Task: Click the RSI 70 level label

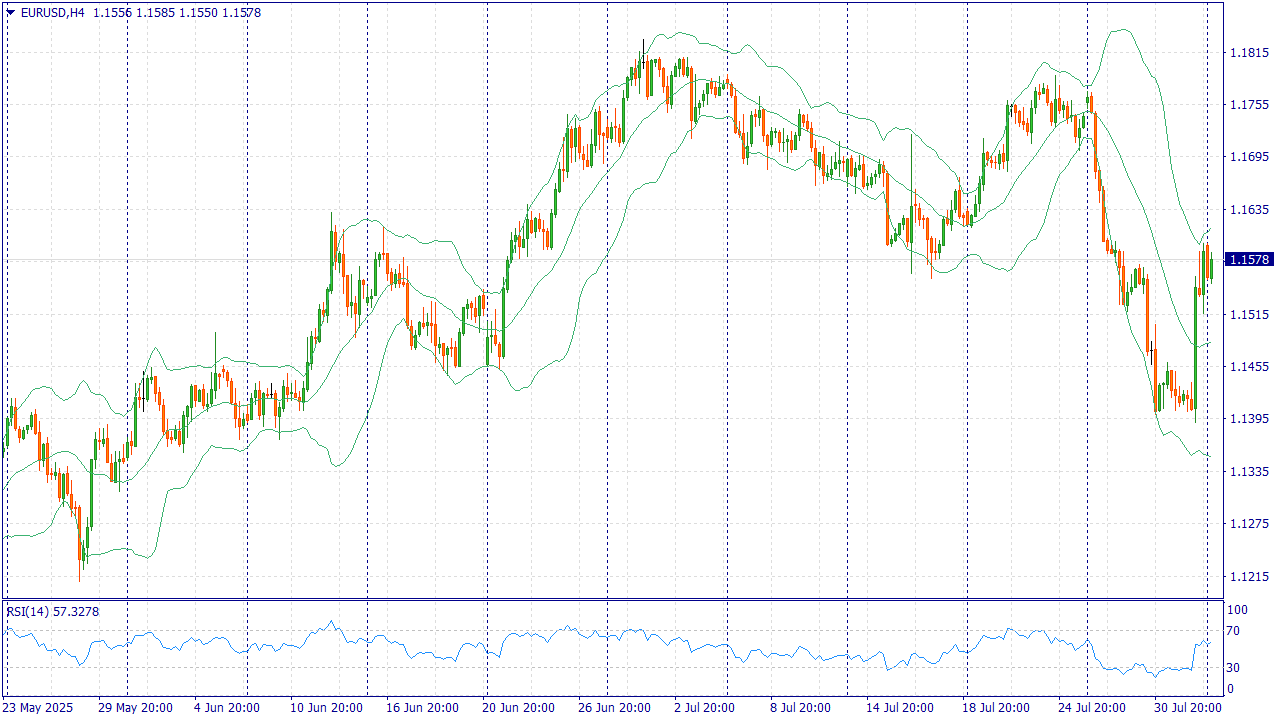Action: pos(1234,631)
